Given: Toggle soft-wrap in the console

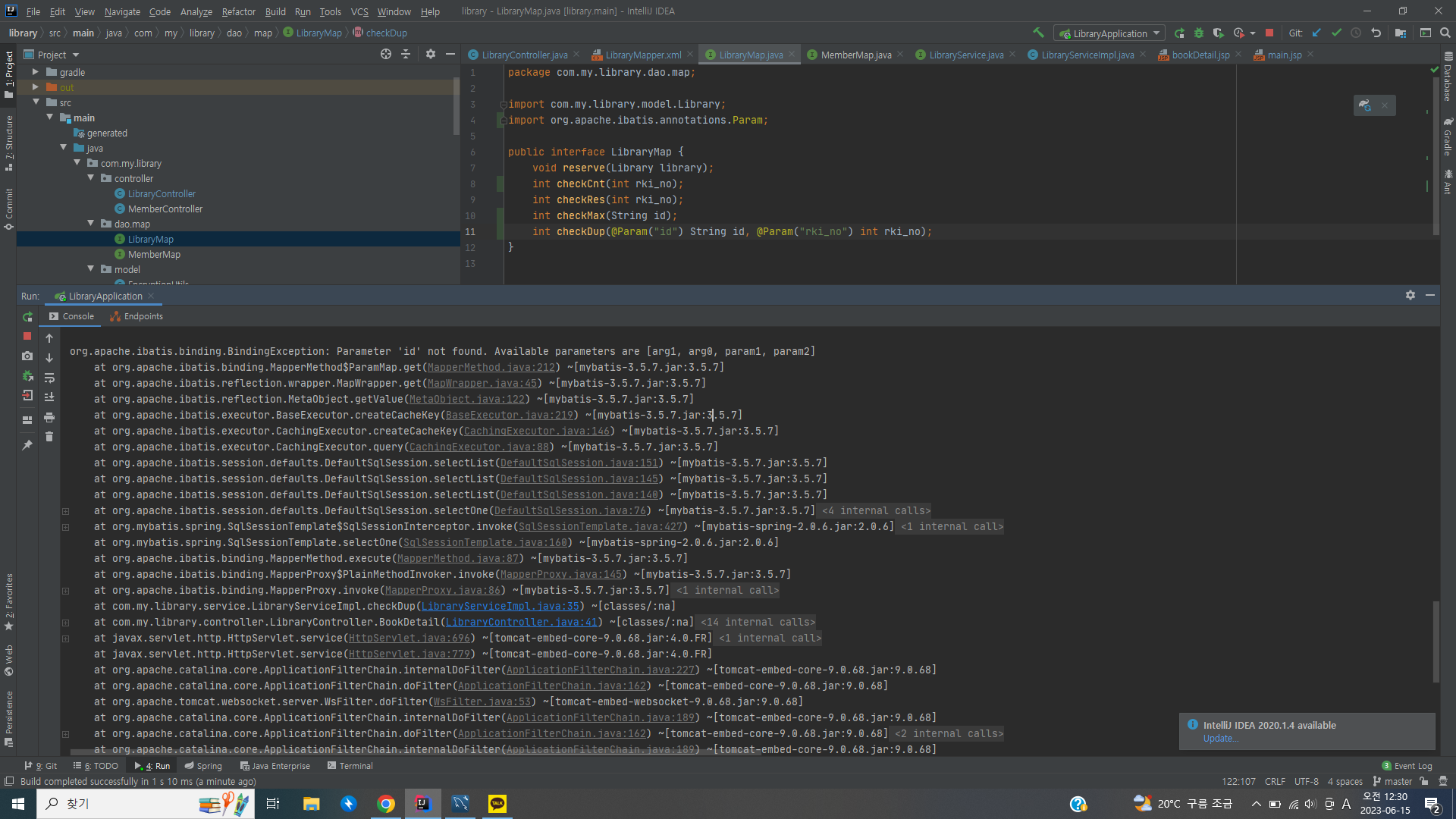Looking at the screenshot, I should pyautogui.click(x=49, y=377).
